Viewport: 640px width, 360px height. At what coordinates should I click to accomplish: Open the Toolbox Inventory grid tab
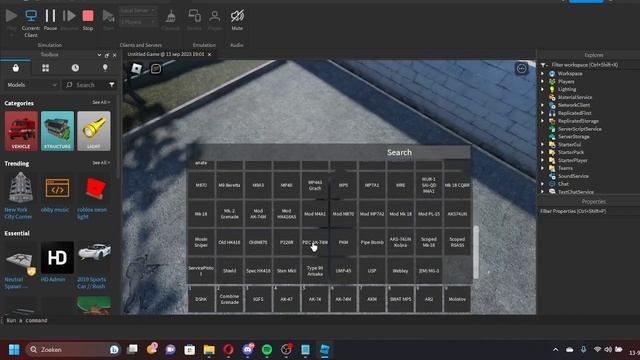click(x=45, y=68)
